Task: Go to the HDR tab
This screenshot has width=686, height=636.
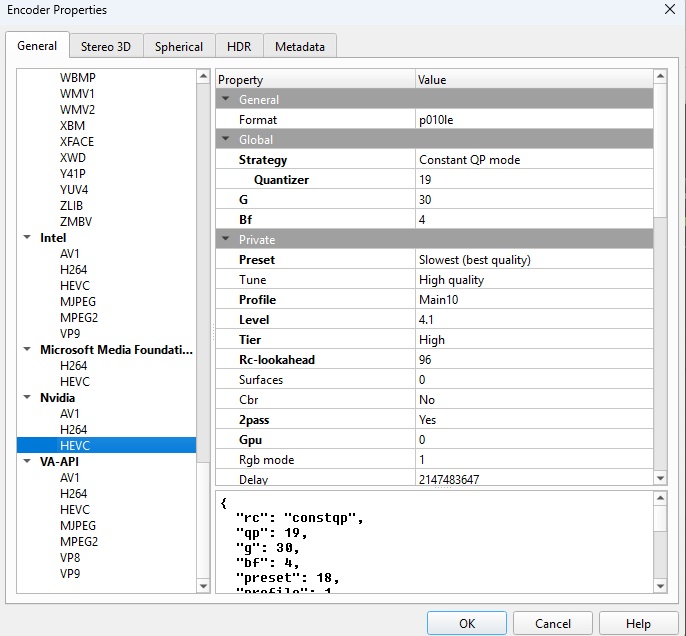Action: coord(239,46)
